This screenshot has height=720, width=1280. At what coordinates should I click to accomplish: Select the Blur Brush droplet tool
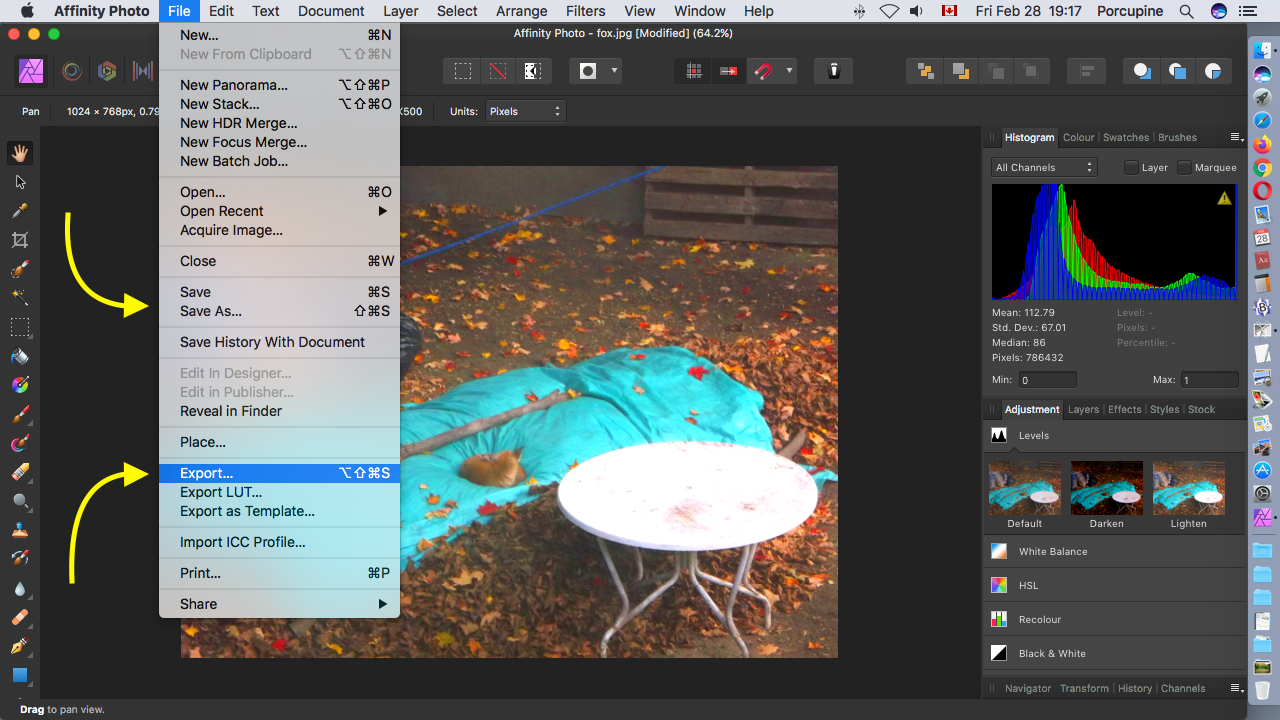tap(19, 589)
